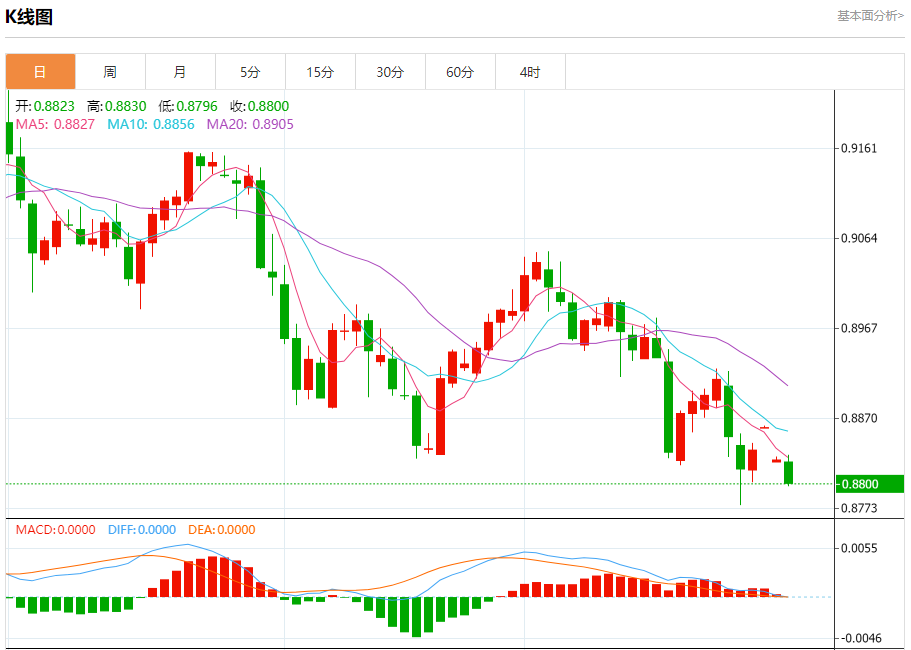The image size is (911, 650).
Task: Switch to the 周 weekly tab
Action: coord(110,71)
